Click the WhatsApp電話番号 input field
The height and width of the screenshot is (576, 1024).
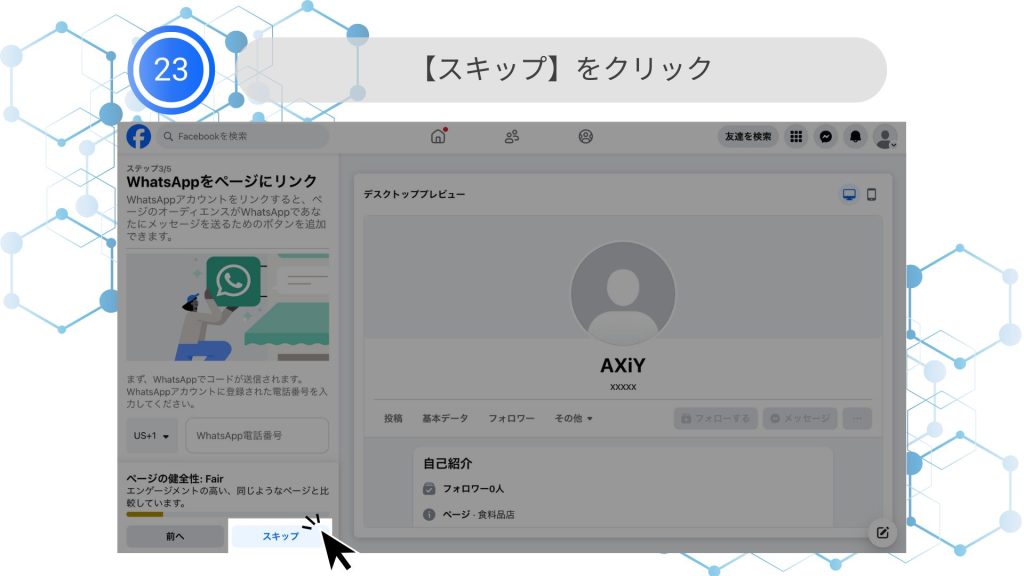tap(257, 436)
